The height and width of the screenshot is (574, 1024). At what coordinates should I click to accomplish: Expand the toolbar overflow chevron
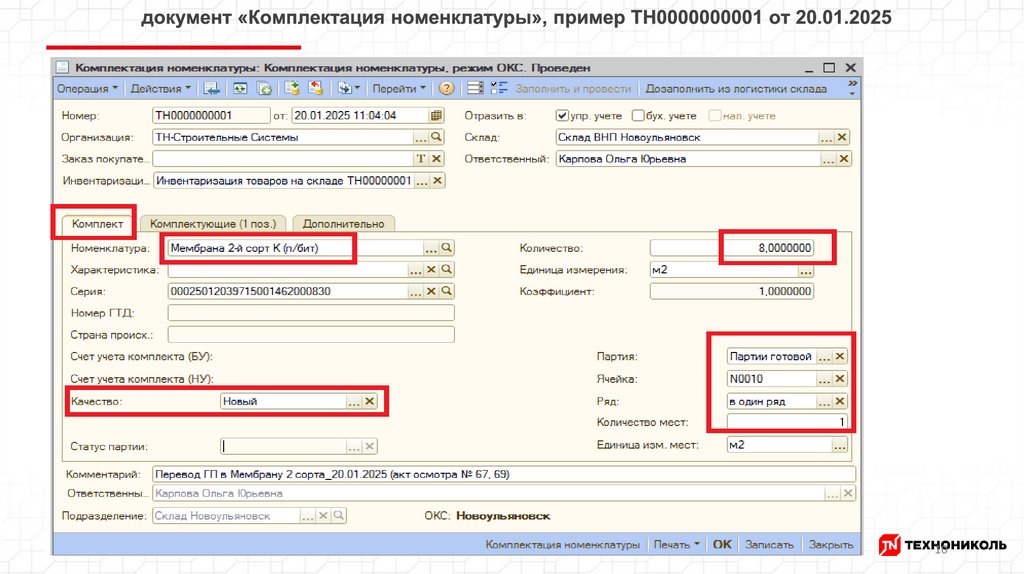[x=852, y=87]
